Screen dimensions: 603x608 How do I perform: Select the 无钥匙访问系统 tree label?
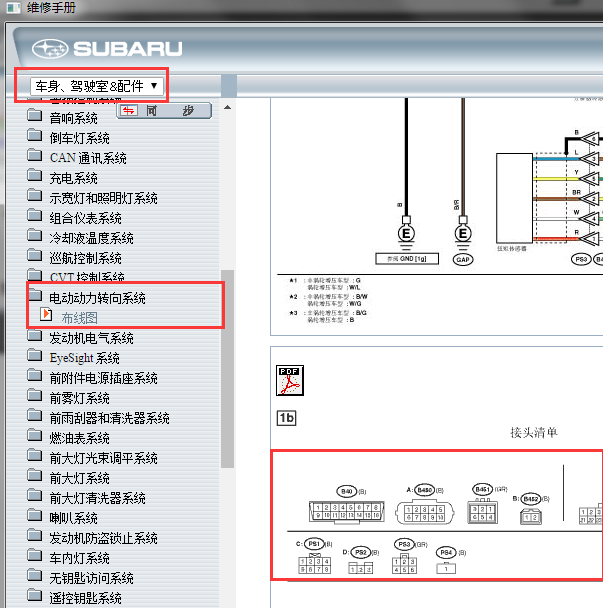pos(92,578)
